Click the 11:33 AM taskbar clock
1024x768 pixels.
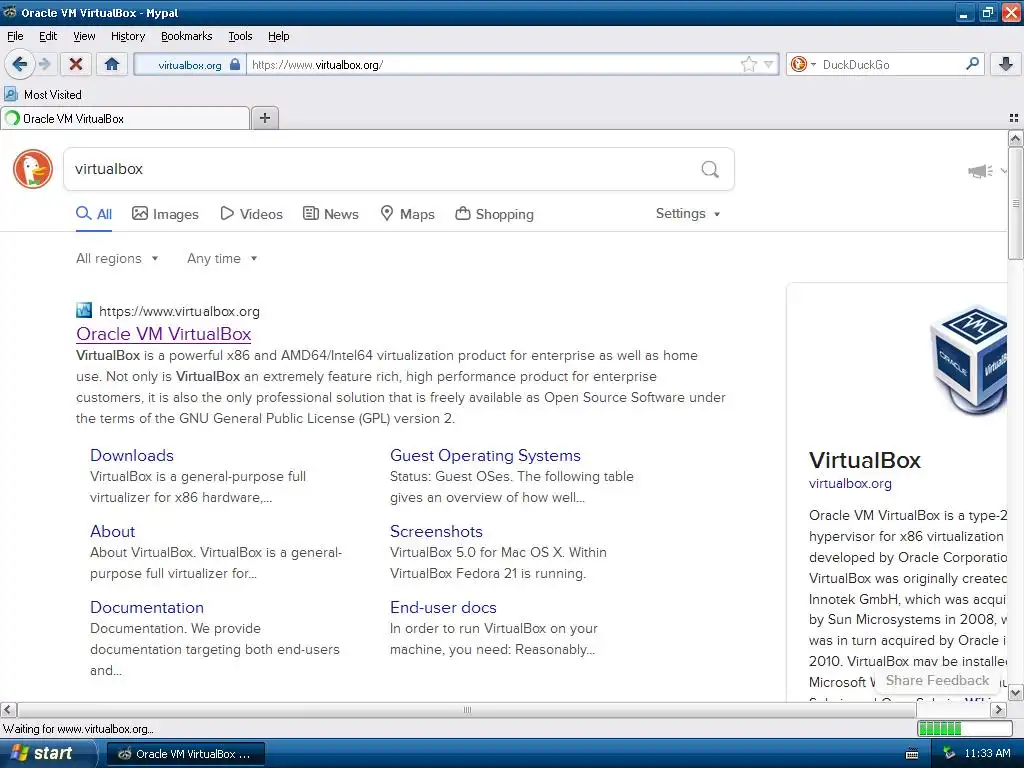click(987, 753)
